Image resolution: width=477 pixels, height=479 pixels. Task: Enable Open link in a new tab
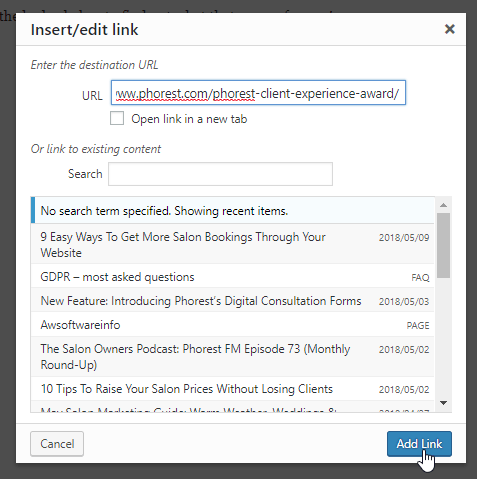coord(117,118)
